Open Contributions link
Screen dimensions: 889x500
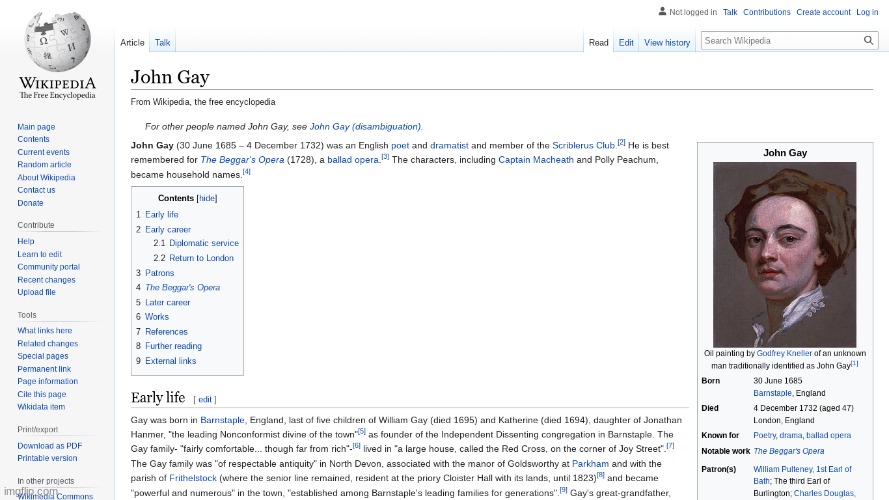coord(767,12)
